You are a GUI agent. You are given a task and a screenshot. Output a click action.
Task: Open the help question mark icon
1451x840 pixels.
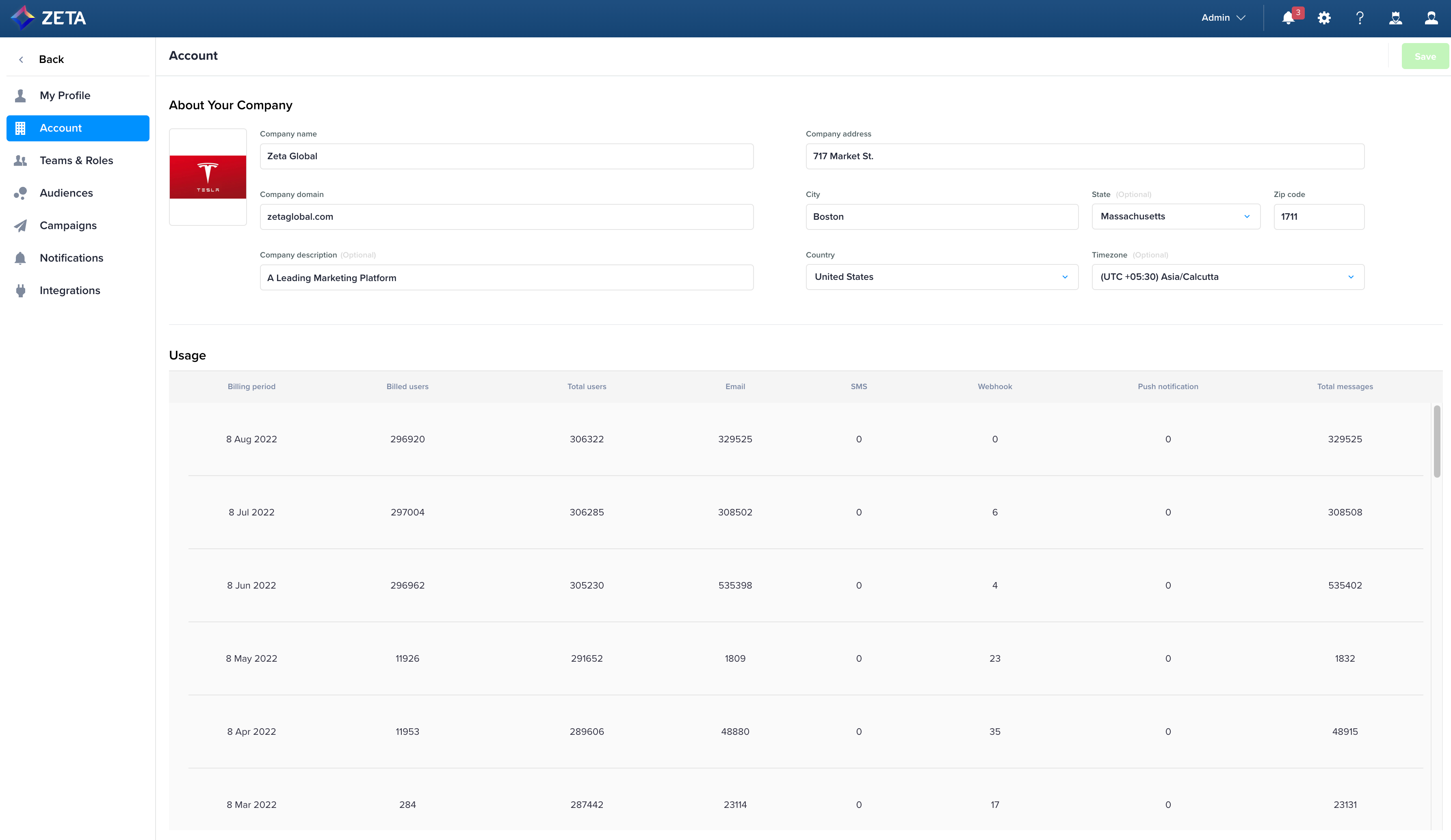[x=1360, y=18]
